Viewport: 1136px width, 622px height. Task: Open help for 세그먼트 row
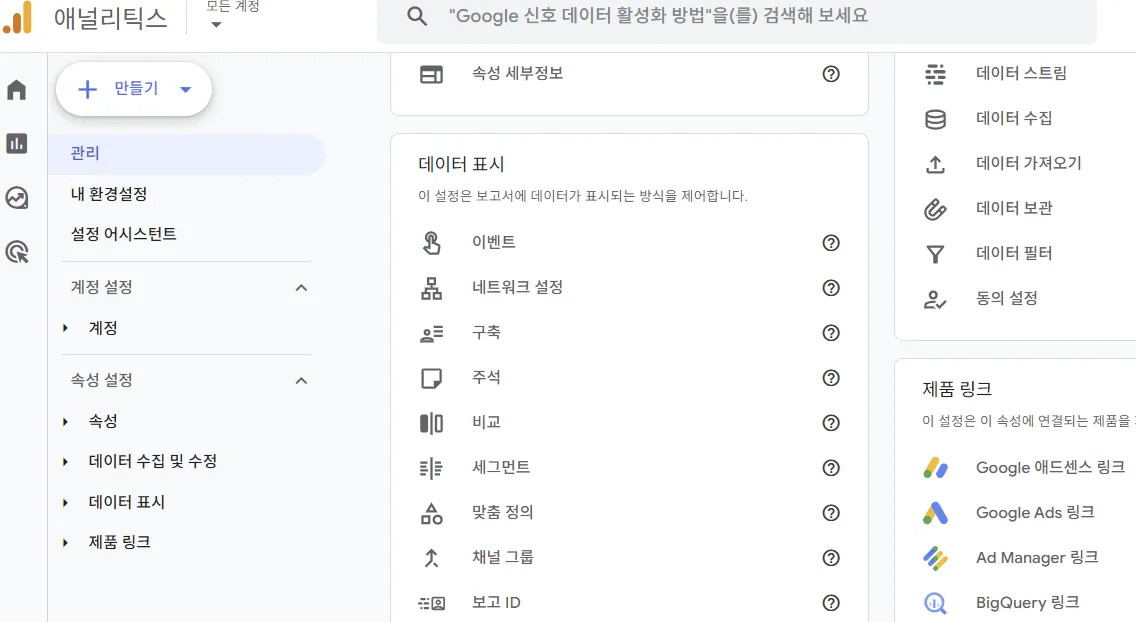pyautogui.click(x=831, y=468)
